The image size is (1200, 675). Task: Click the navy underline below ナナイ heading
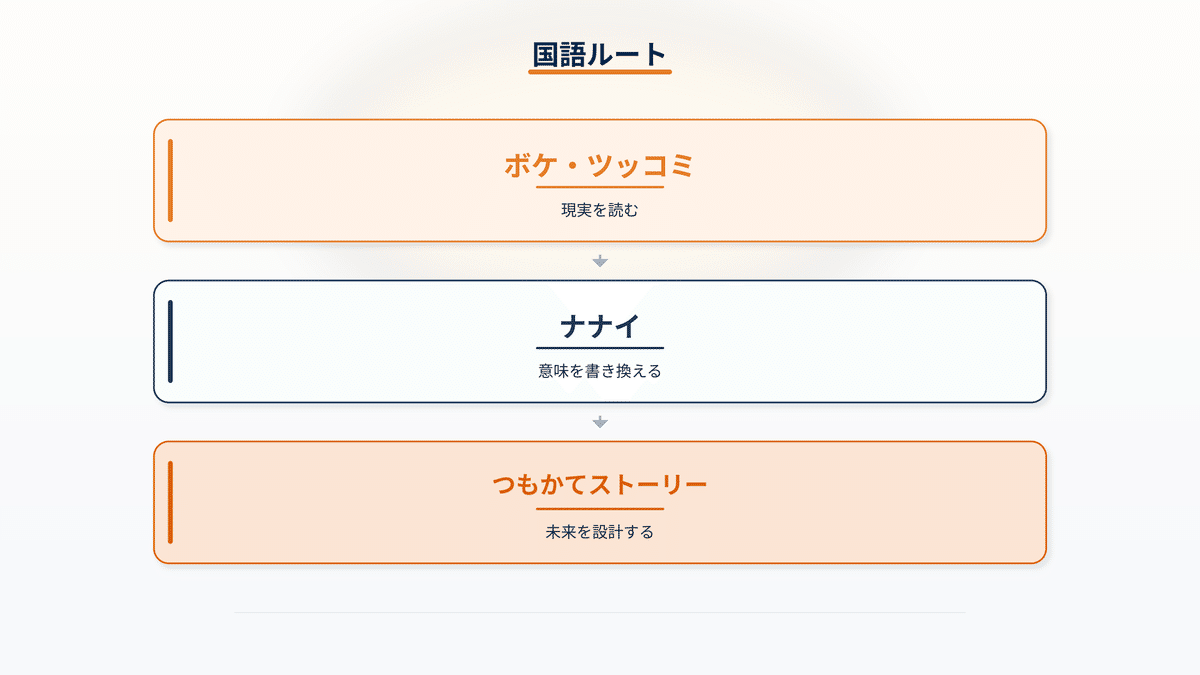click(600, 348)
